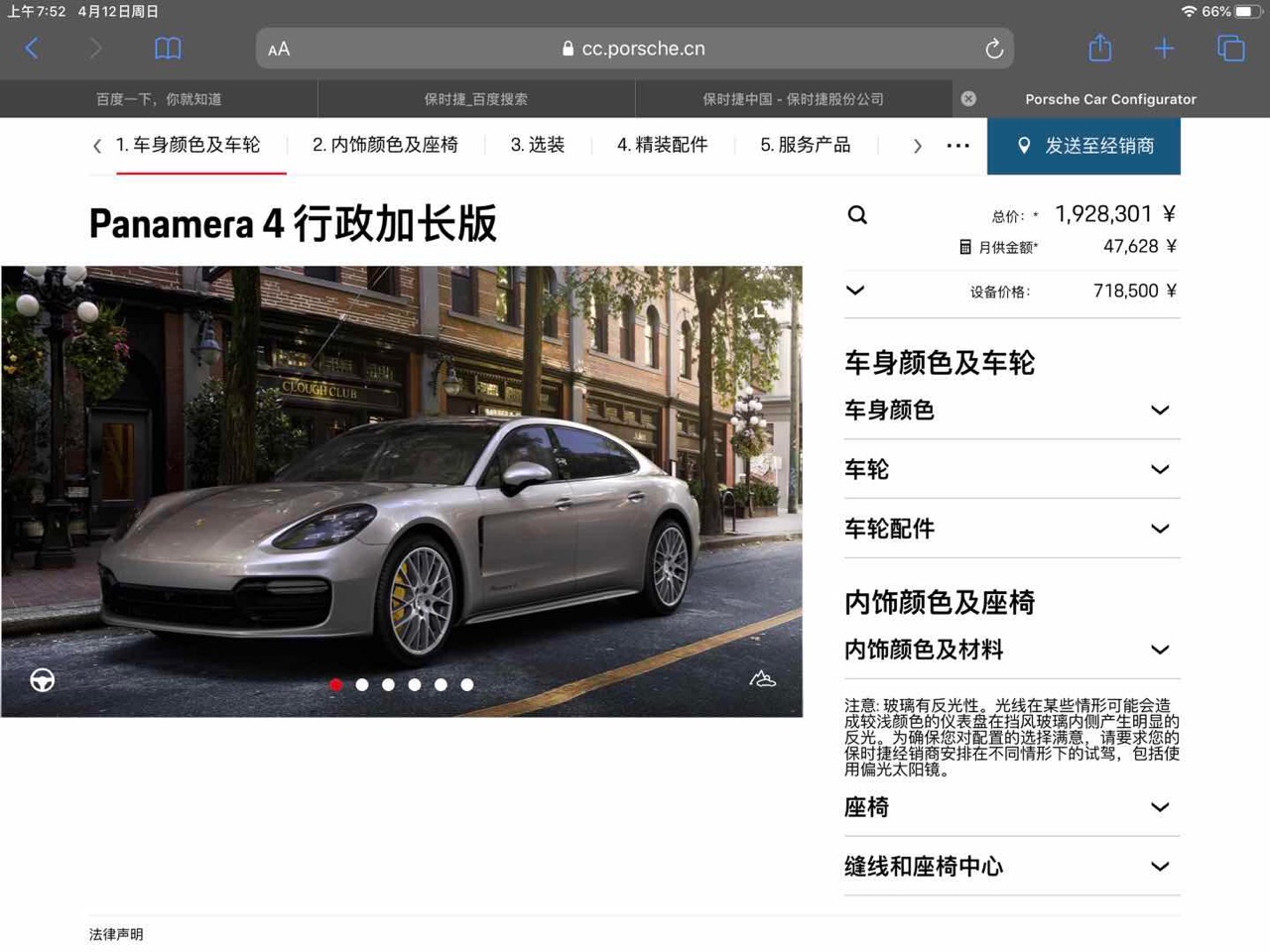Screen dimensions: 1270x952
Task: Open the 月供金额 calculator icon
Action: click(964, 247)
